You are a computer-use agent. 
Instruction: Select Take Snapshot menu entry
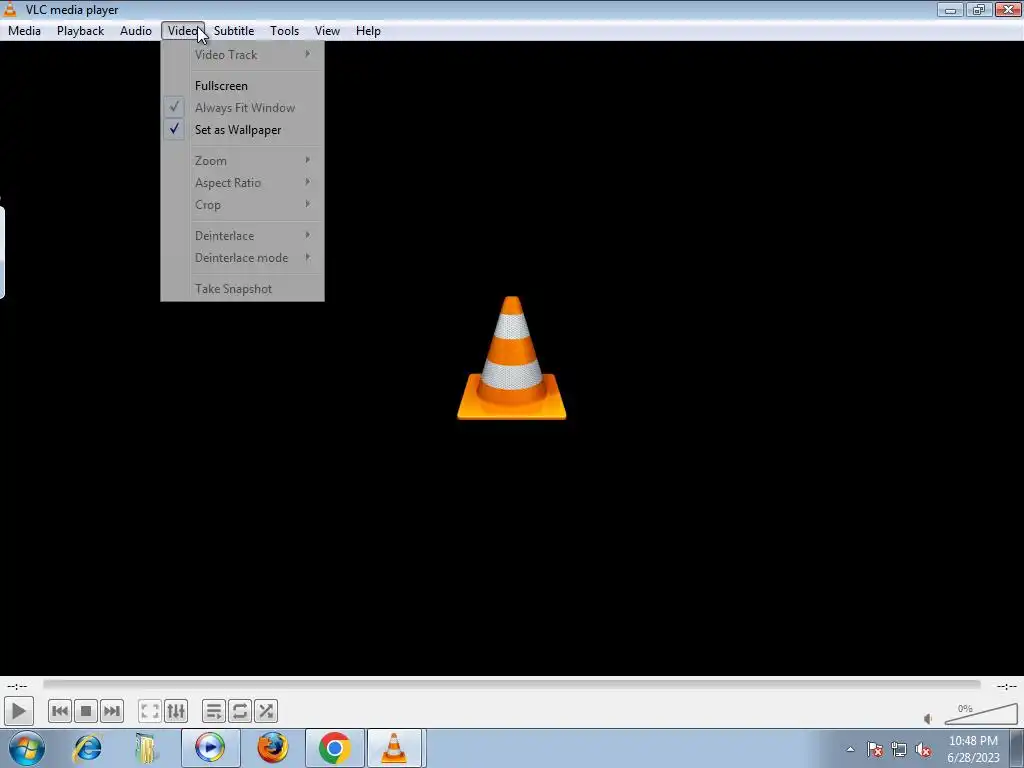click(242, 289)
